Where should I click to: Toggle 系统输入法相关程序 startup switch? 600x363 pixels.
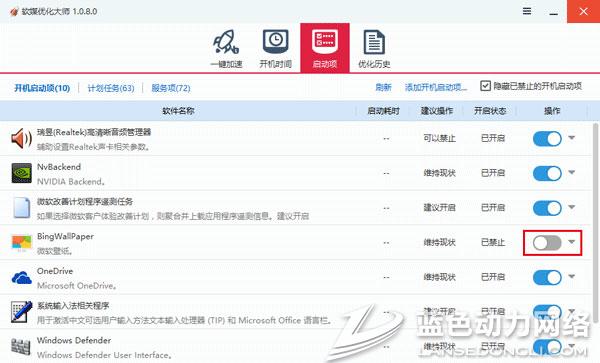click(x=547, y=311)
